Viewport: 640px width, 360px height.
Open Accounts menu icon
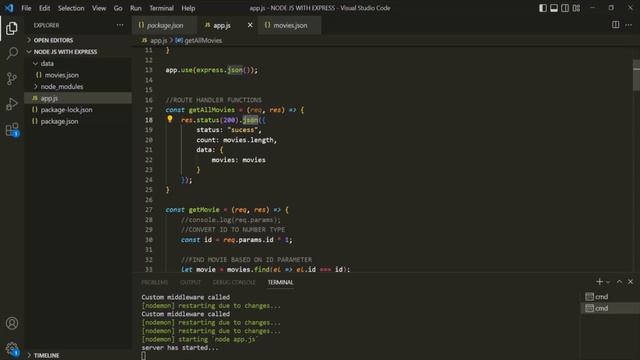(x=12, y=323)
